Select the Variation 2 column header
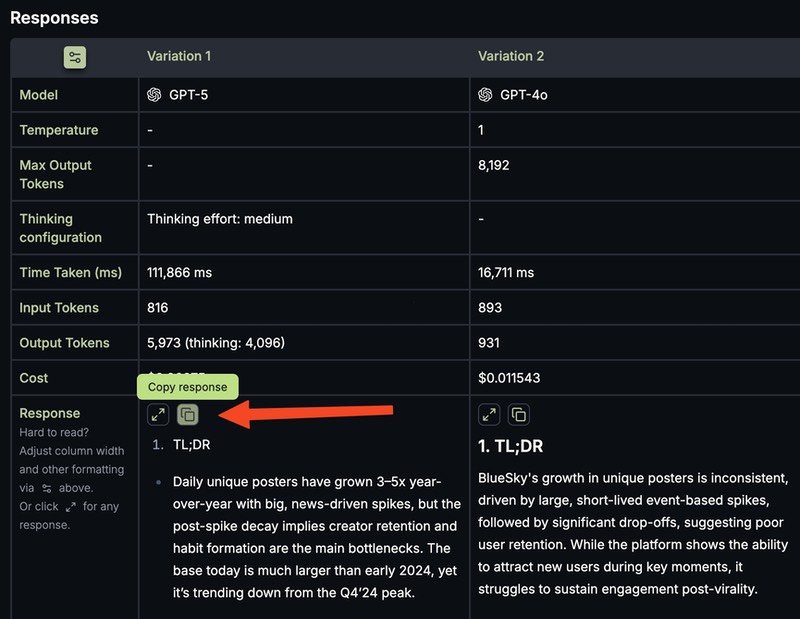Viewport: 800px width, 619px height. (511, 56)
